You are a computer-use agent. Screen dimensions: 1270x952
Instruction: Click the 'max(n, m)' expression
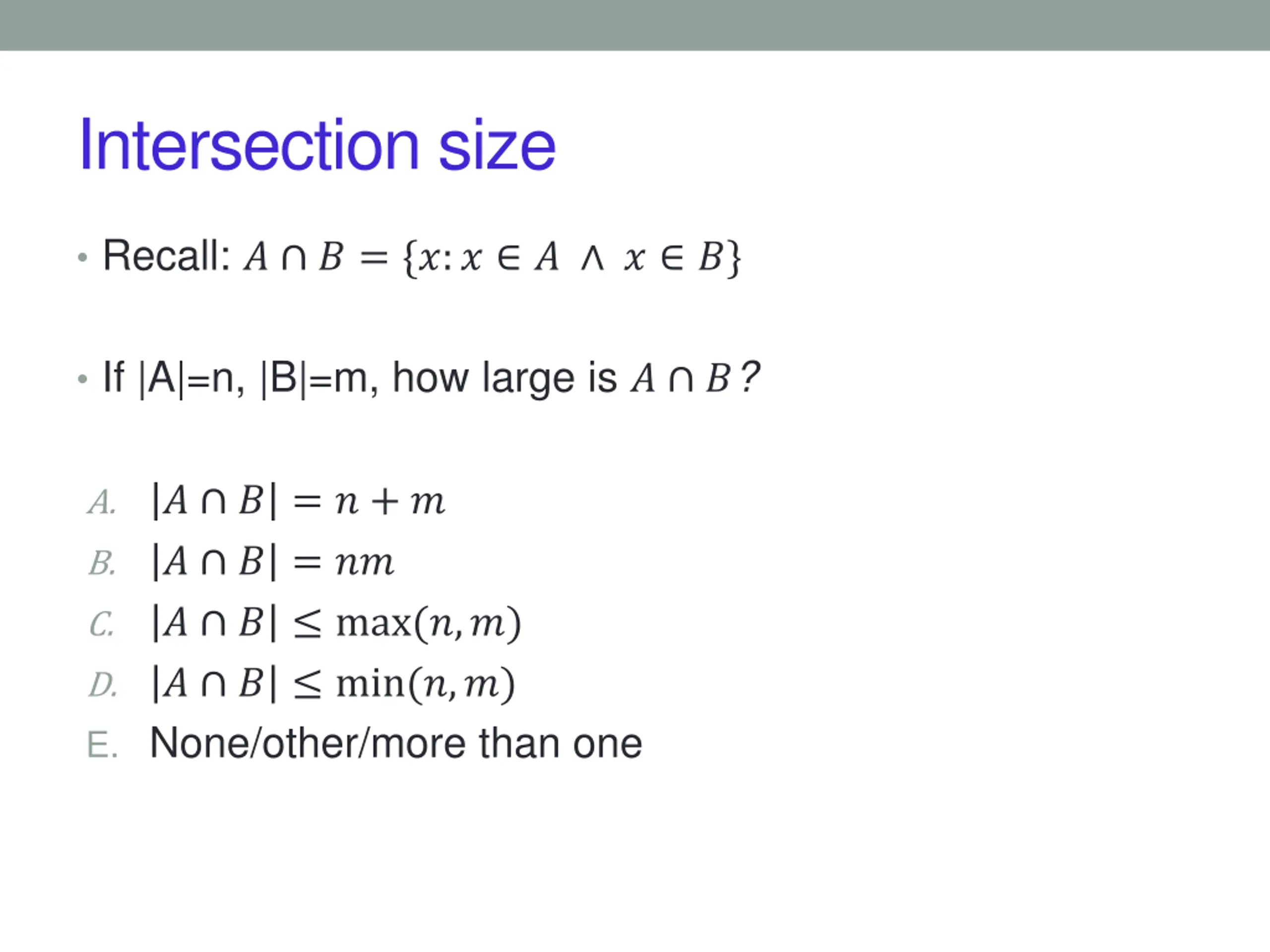(428, 623)
